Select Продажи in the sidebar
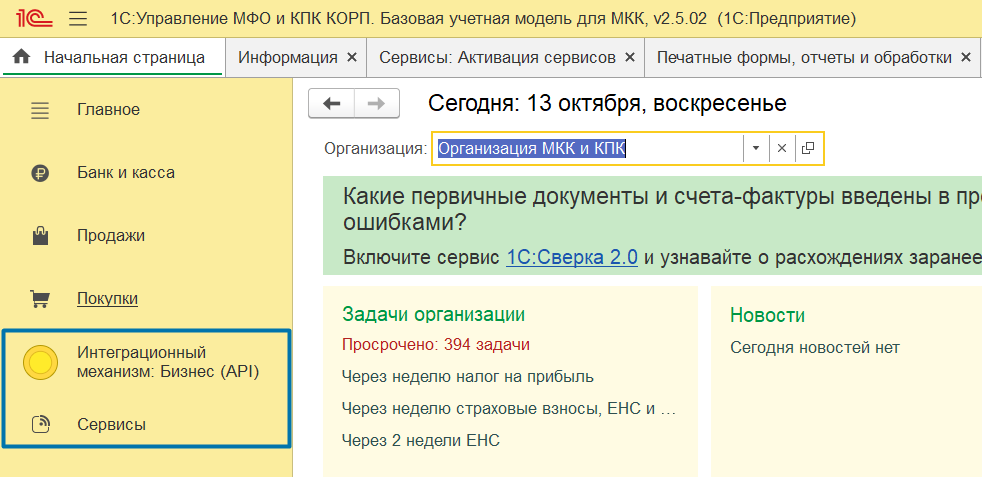 (x=111, y=235)
